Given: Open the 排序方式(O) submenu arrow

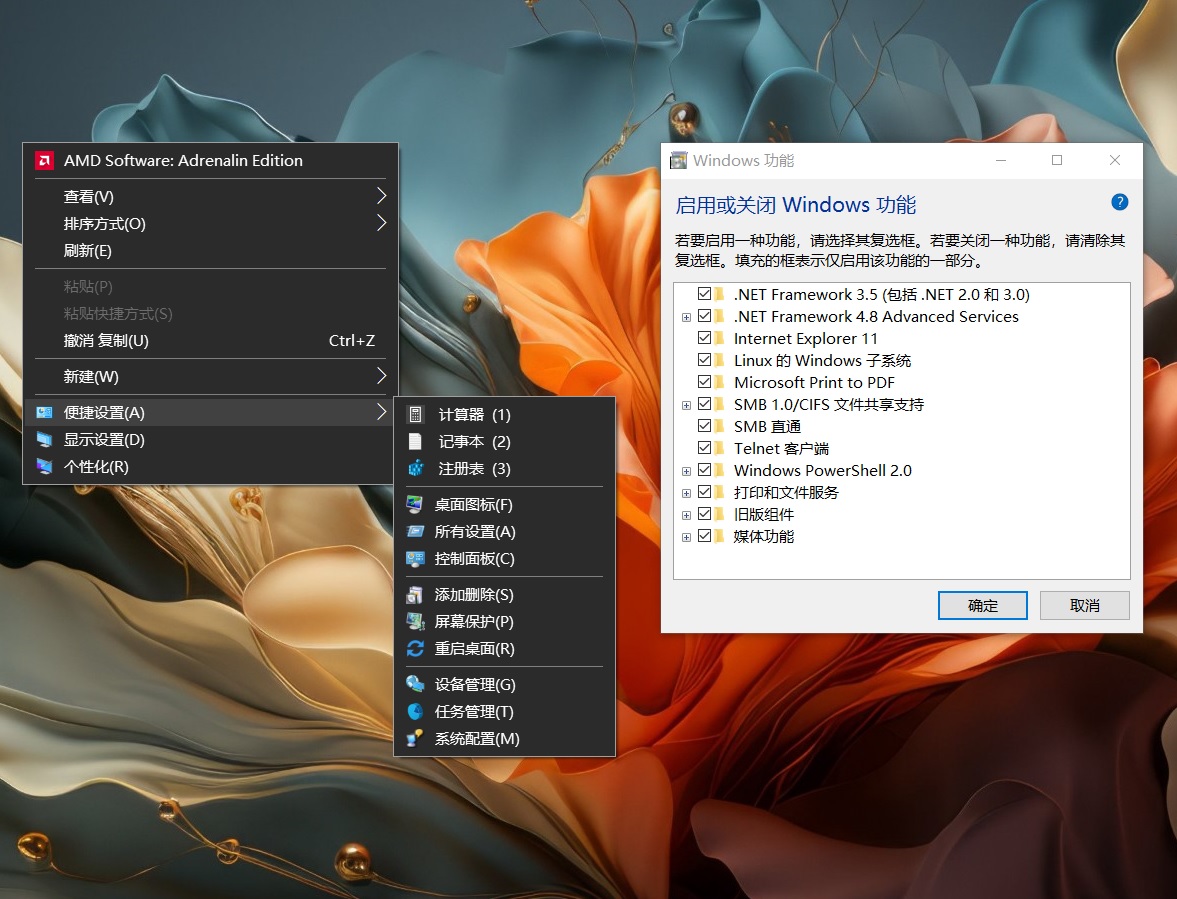Looking at the screenshot, I should pyautogui.click(x=381, y=223).
